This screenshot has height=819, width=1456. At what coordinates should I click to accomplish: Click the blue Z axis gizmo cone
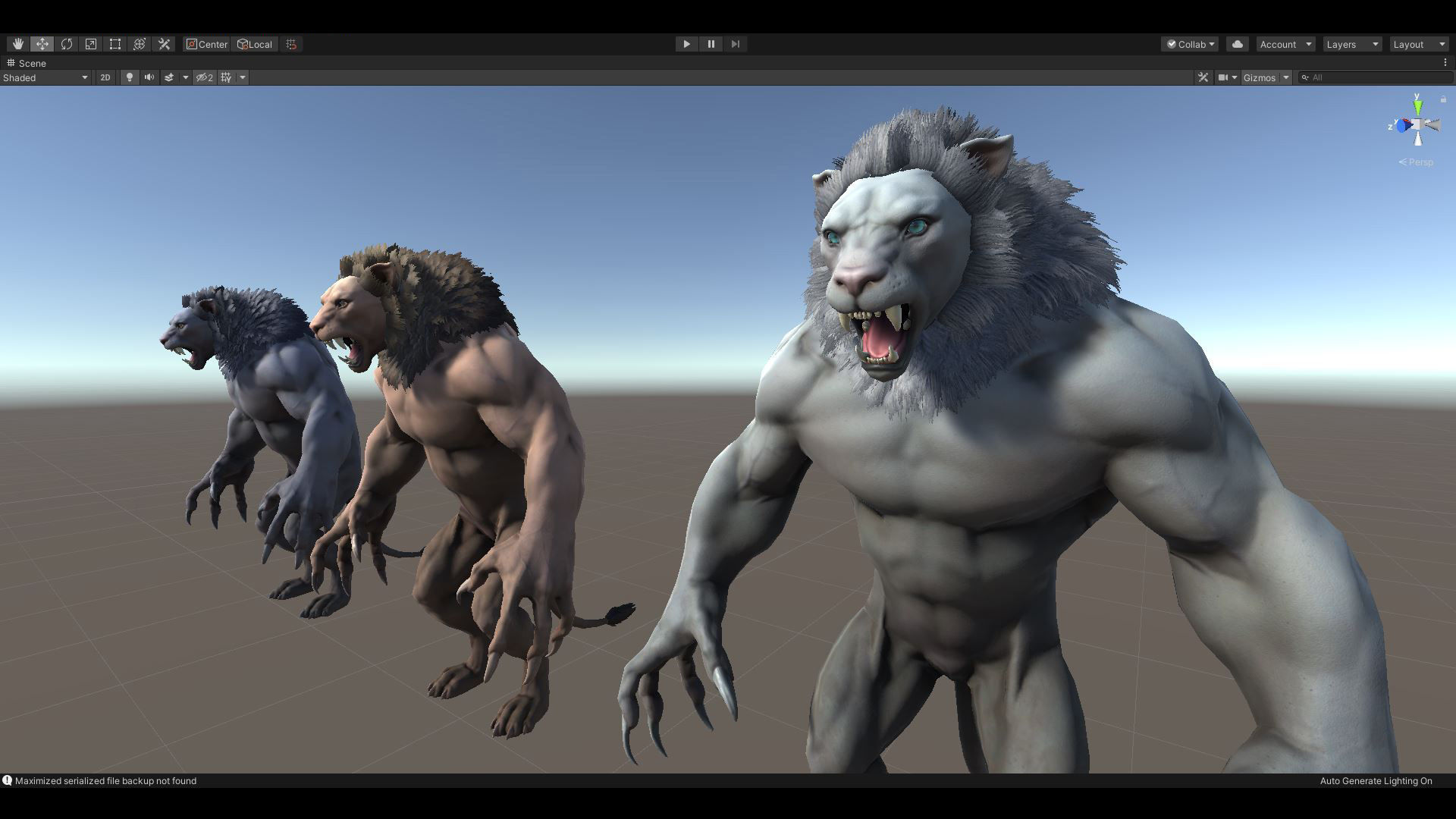tap(1403, 126)
